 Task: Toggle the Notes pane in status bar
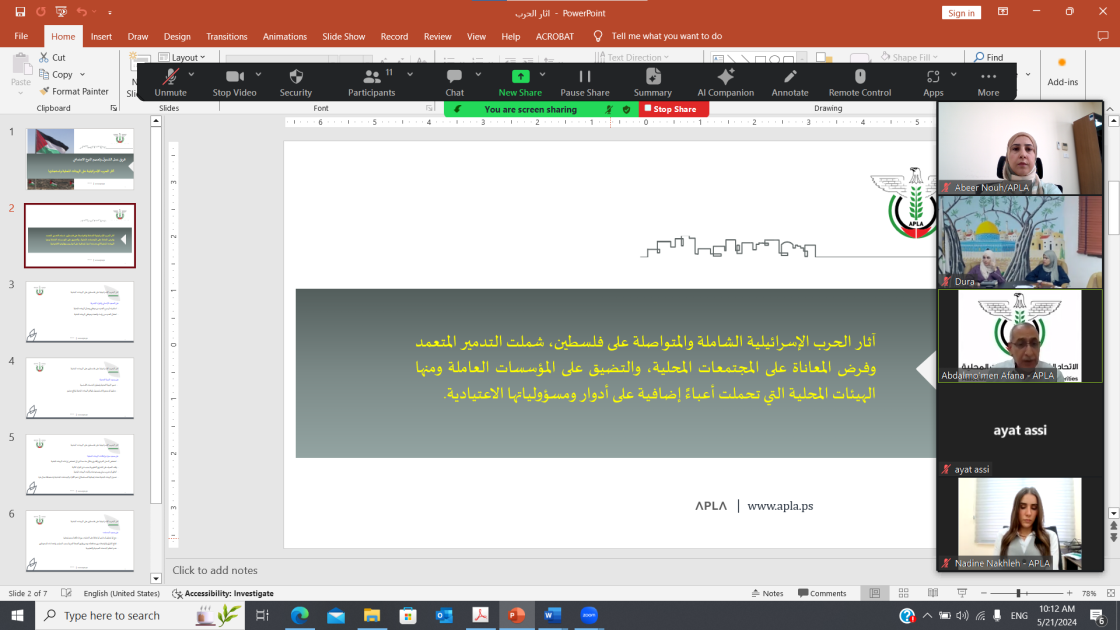tap(767, 593)
